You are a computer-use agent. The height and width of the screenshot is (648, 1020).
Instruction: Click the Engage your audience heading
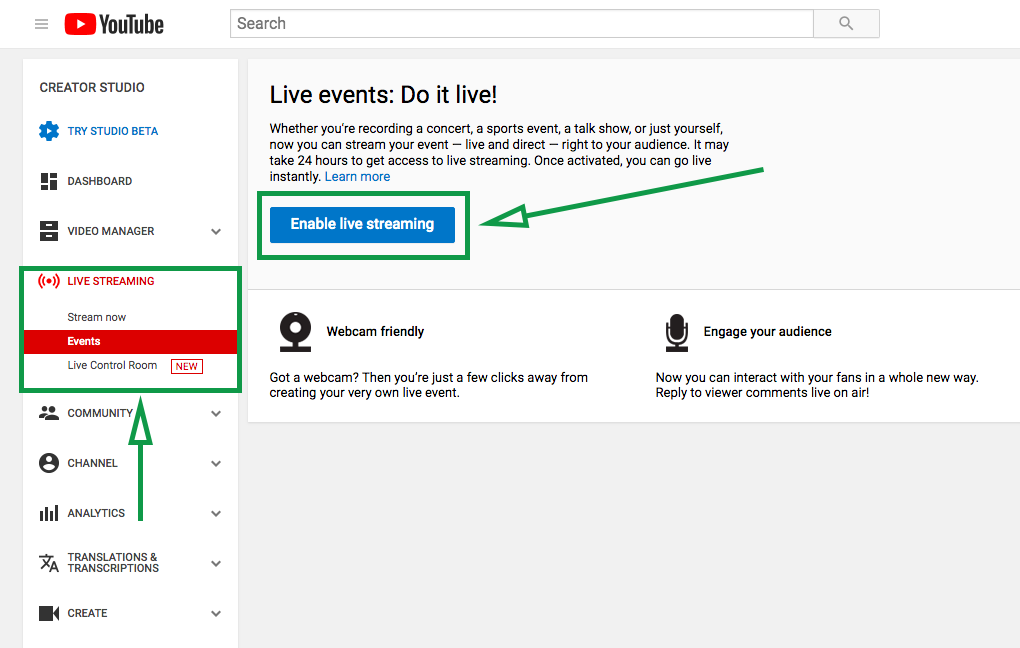pos(768,332)
